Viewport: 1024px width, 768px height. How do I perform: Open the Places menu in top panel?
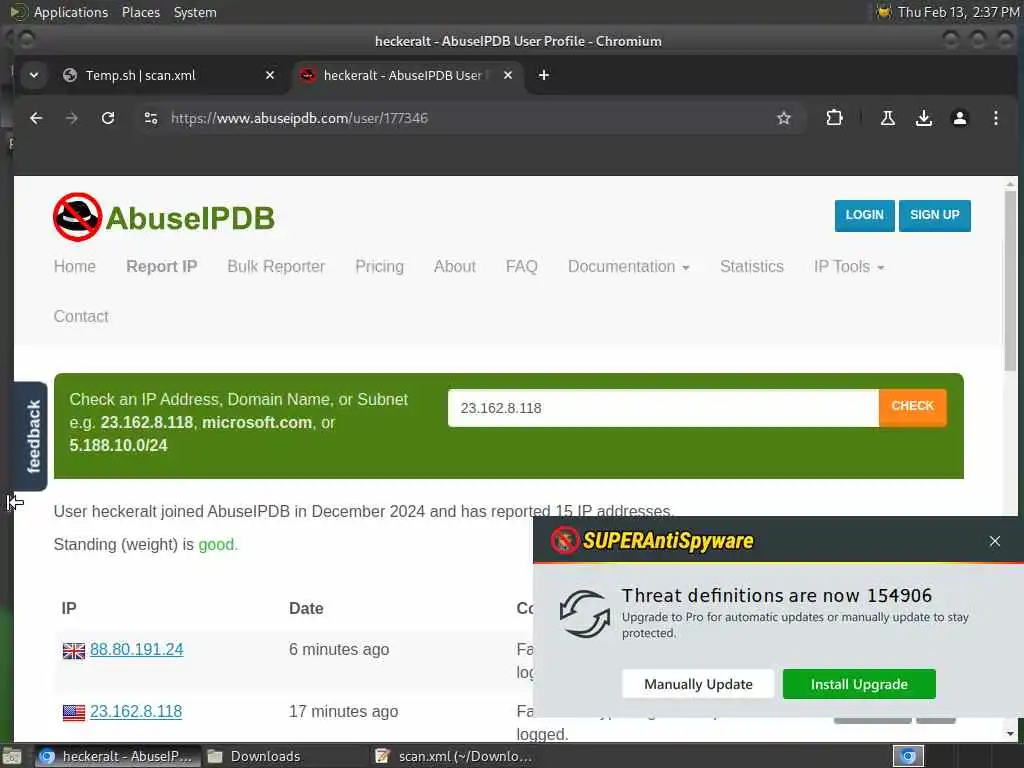click(140, 12)
